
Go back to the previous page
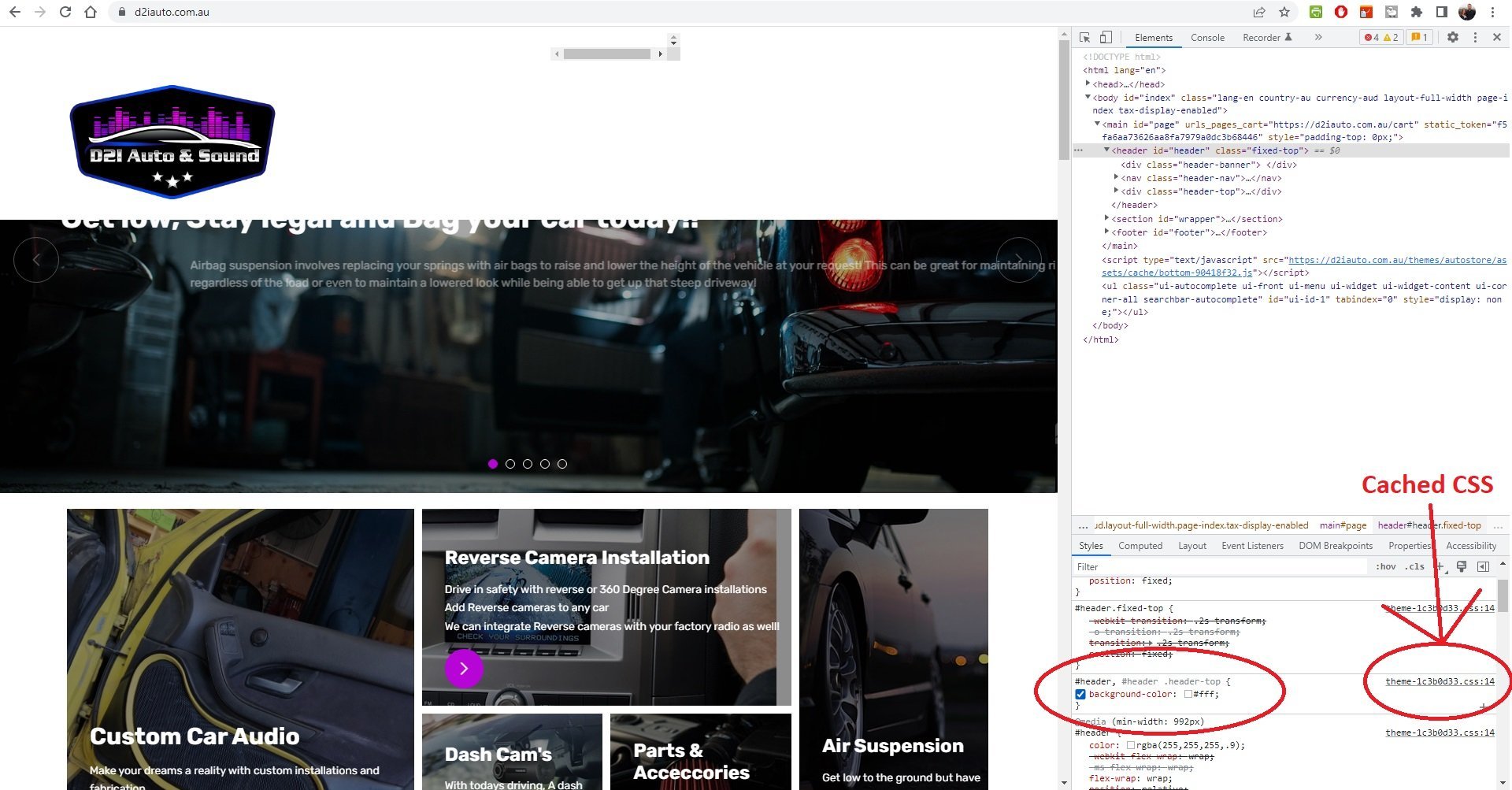pos(14,12)
